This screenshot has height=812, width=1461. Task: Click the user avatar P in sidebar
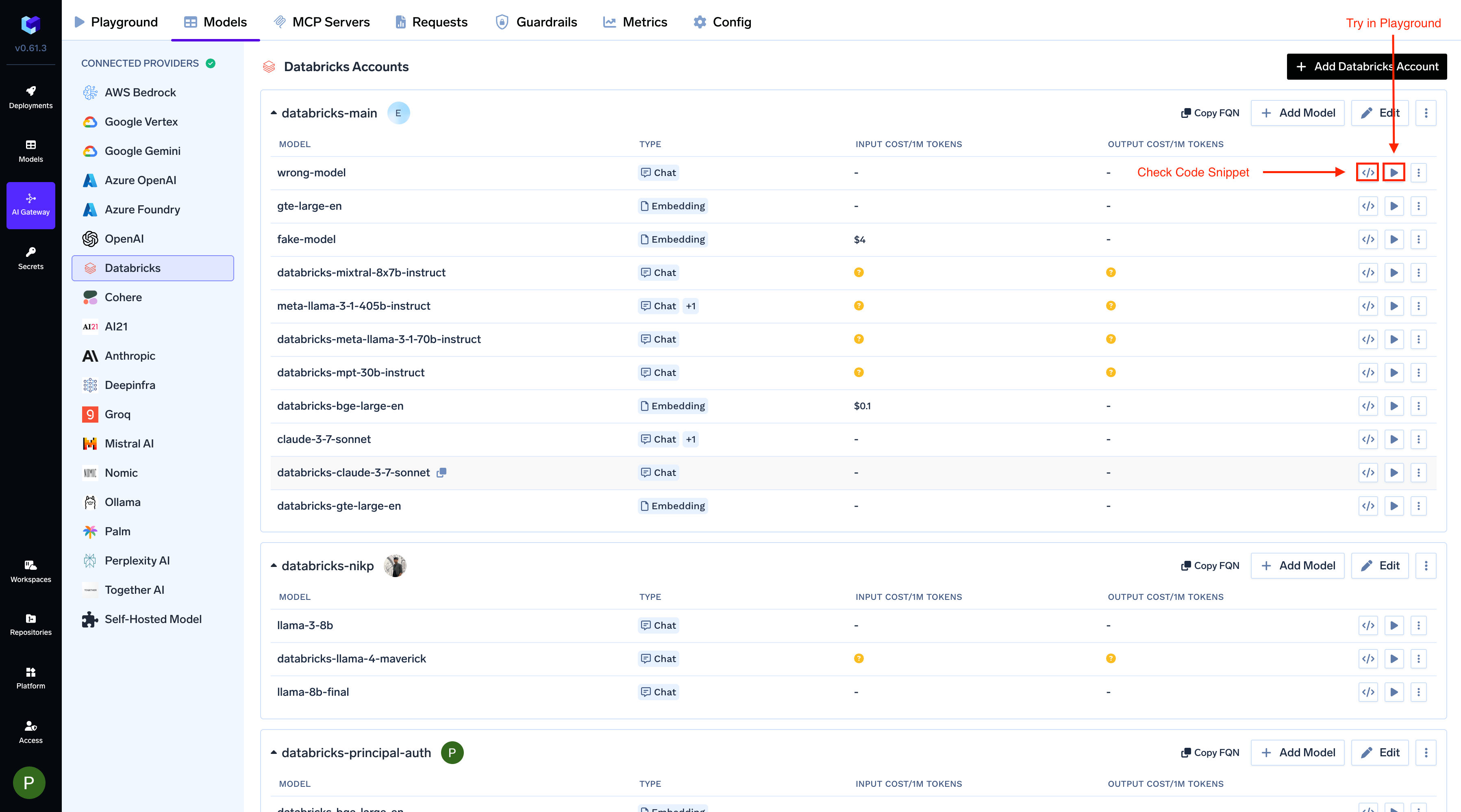pos(29,782)
